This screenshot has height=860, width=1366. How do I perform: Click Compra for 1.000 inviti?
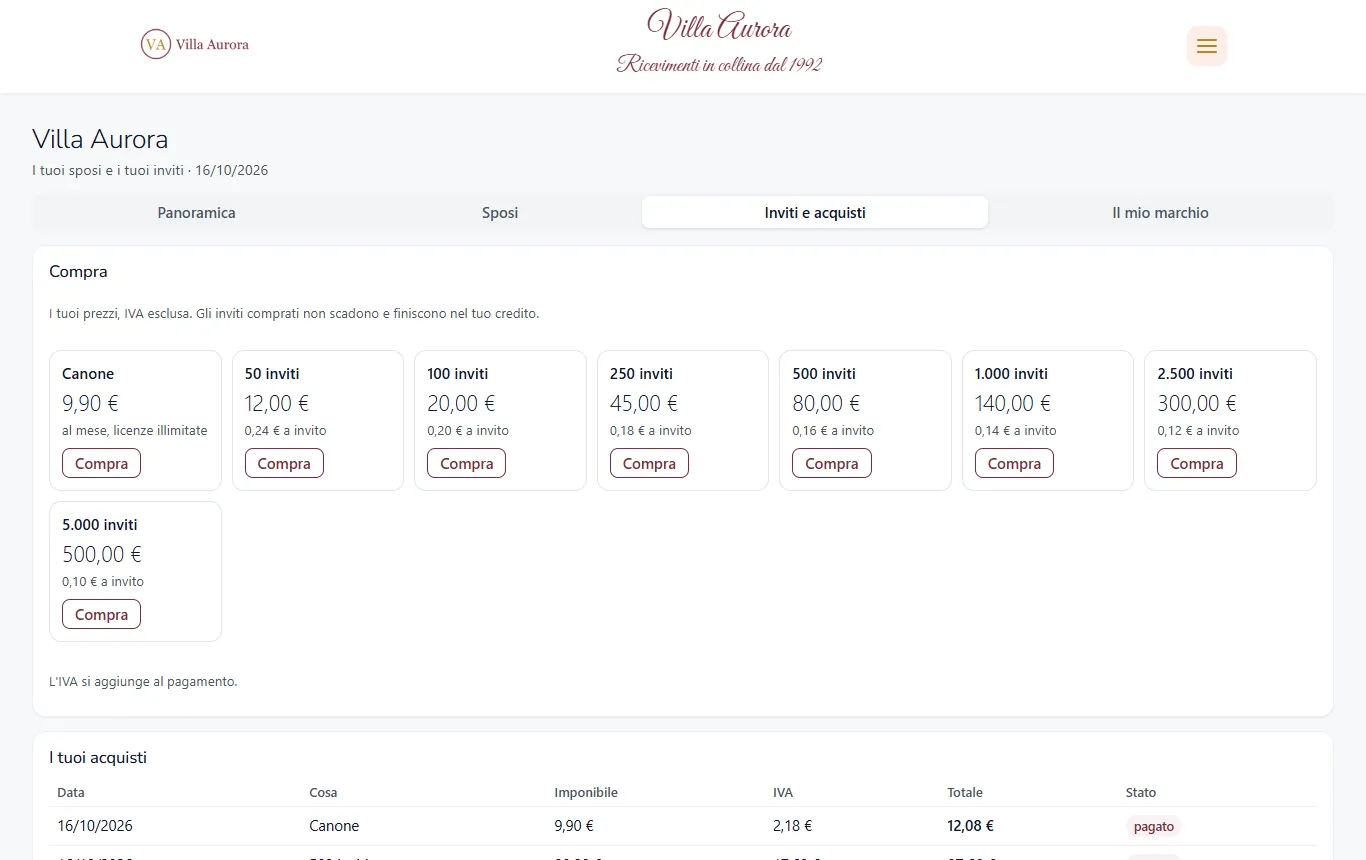tap(1014, 464)
